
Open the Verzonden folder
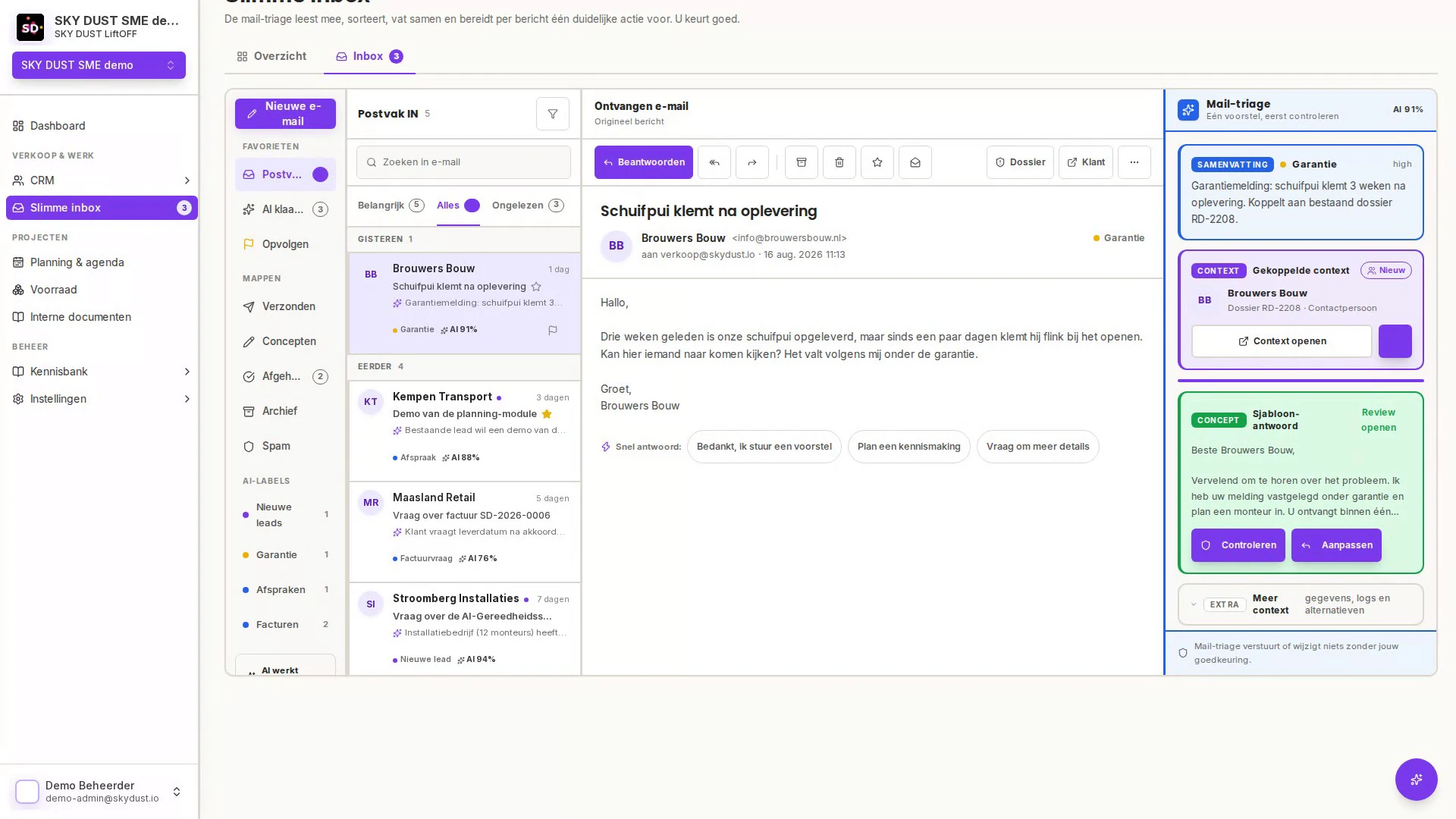[x=285, y=306]
